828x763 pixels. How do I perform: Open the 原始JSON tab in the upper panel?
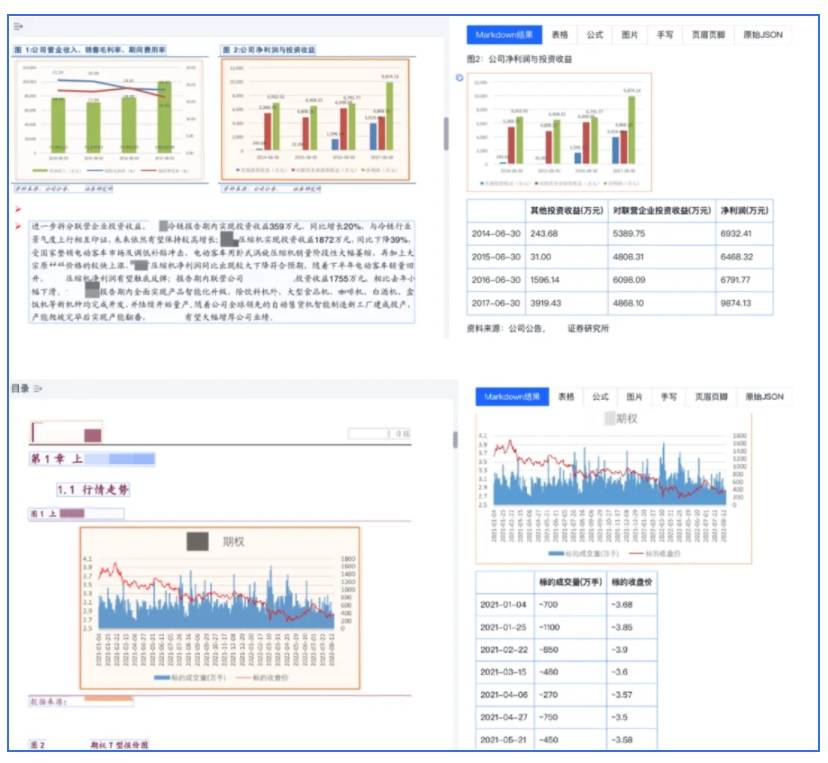pyautogui.click(x=762, y=34)
